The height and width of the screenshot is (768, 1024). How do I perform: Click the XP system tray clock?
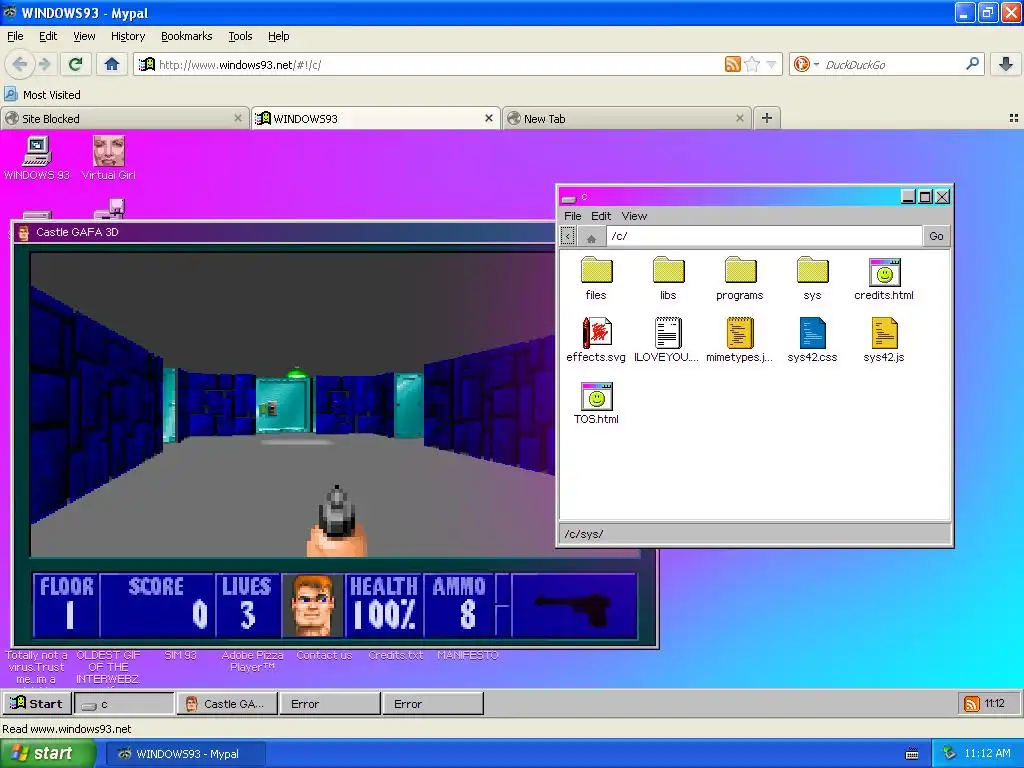point(987,753)
